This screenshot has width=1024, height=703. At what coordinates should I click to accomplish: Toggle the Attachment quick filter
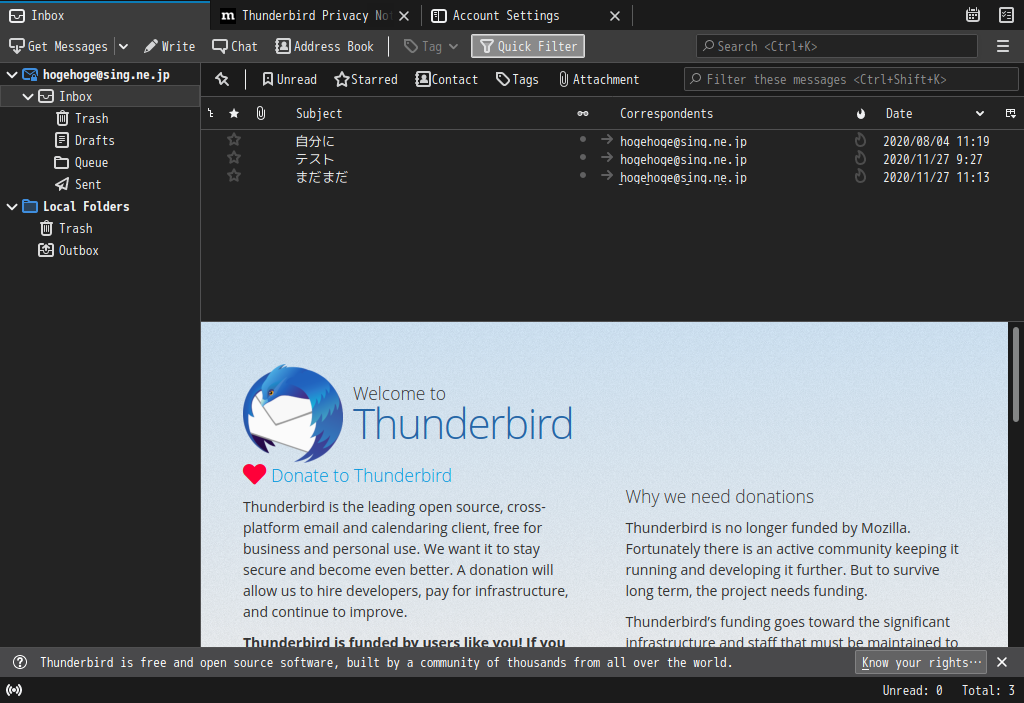point(599,80)
